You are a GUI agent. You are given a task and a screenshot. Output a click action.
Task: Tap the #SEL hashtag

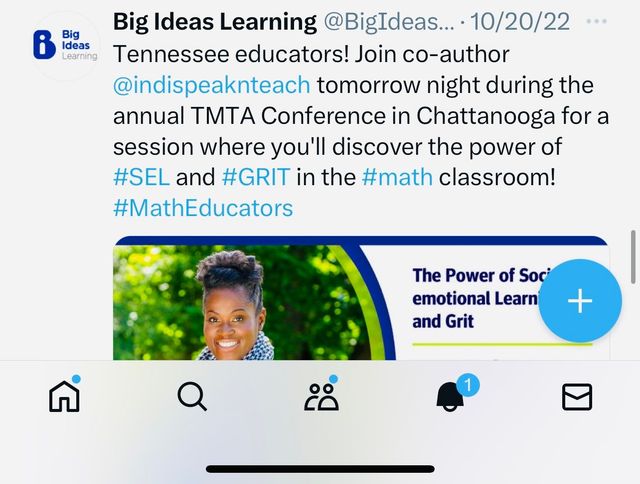tap(141, 177)
